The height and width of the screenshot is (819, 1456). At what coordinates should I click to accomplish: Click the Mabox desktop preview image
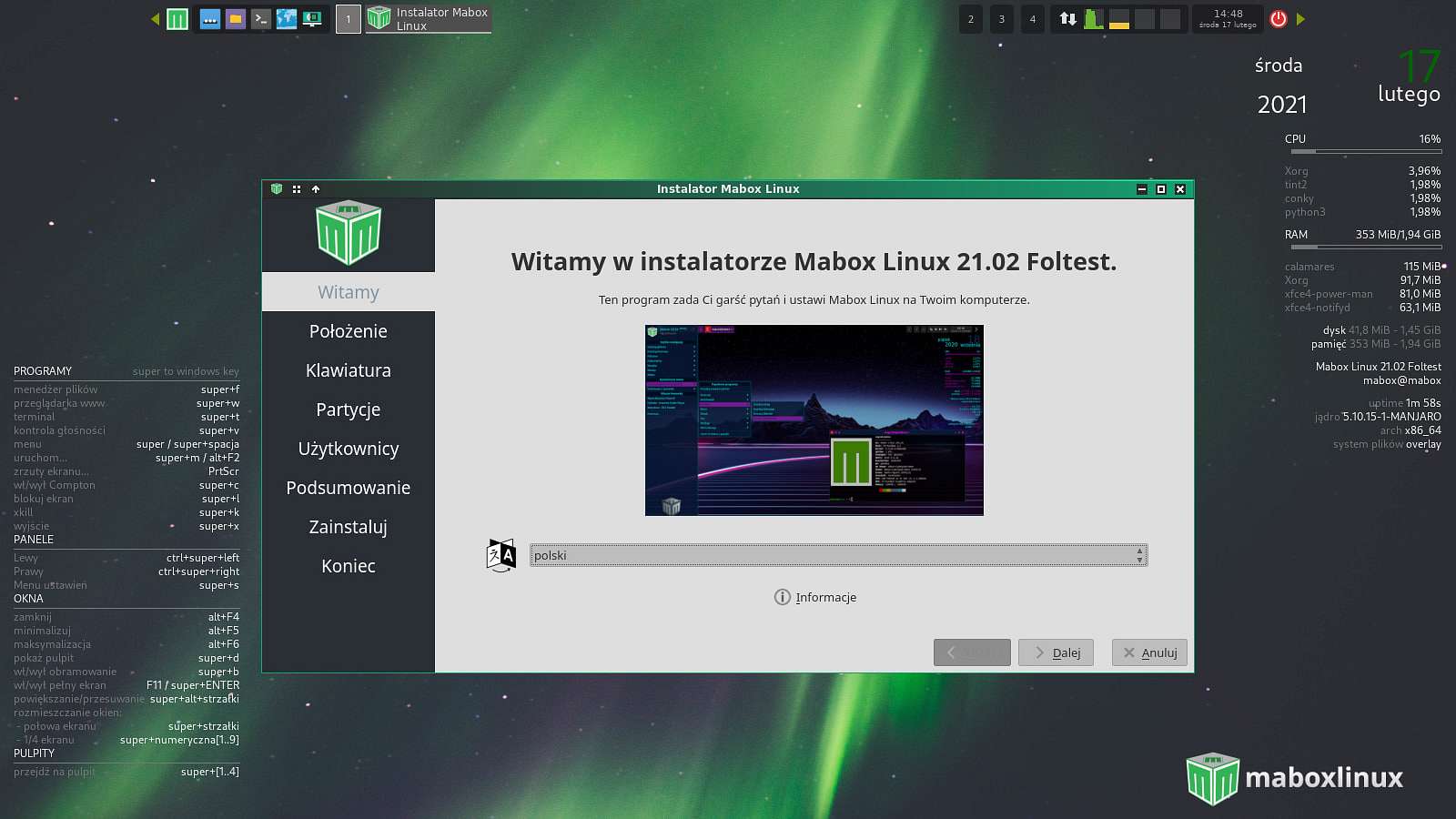[x=814, y=420]
